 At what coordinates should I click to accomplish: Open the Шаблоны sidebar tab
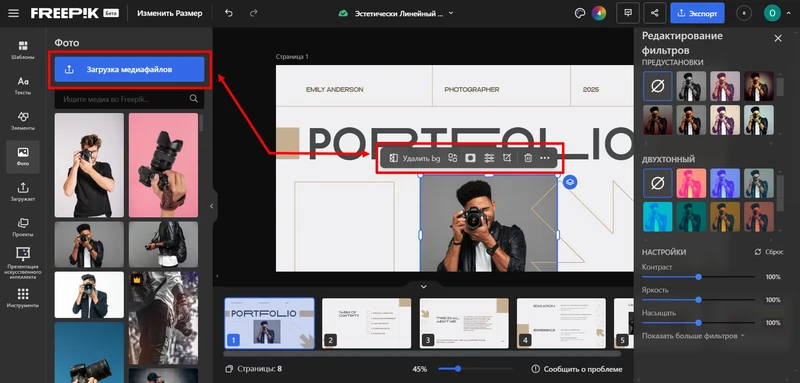click(22, 50)
